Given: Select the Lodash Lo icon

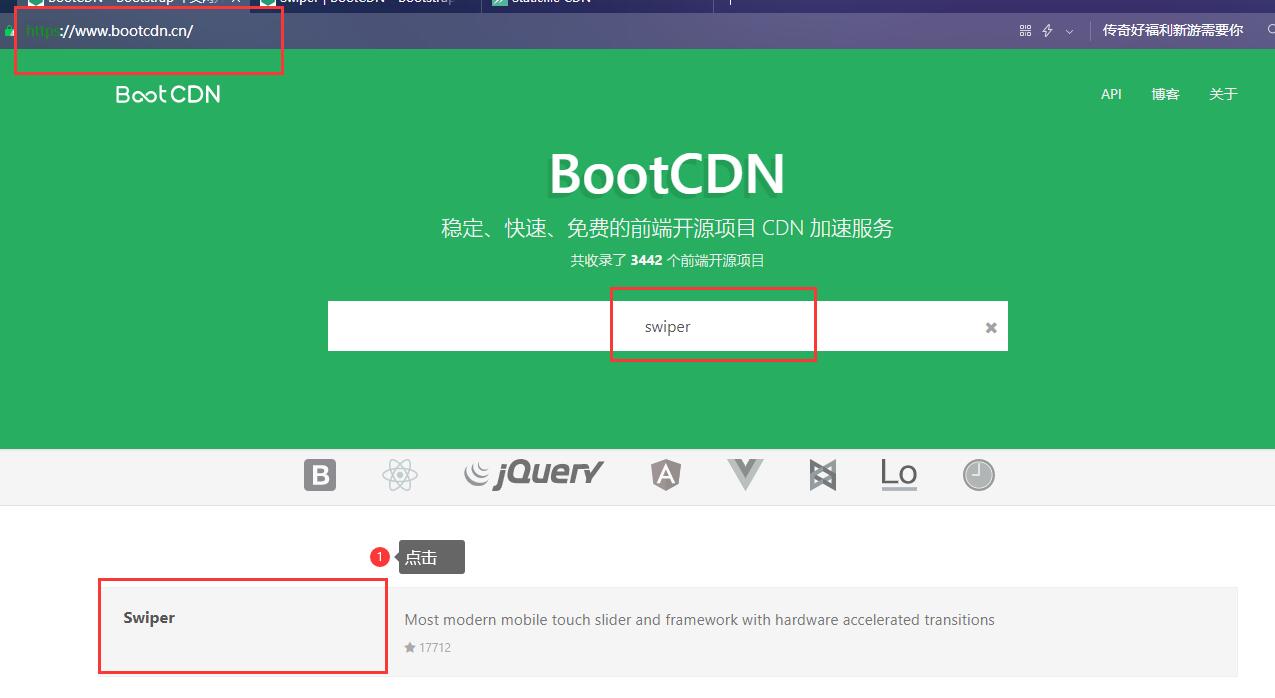Looking at the screenshot, I should [899, 474].
